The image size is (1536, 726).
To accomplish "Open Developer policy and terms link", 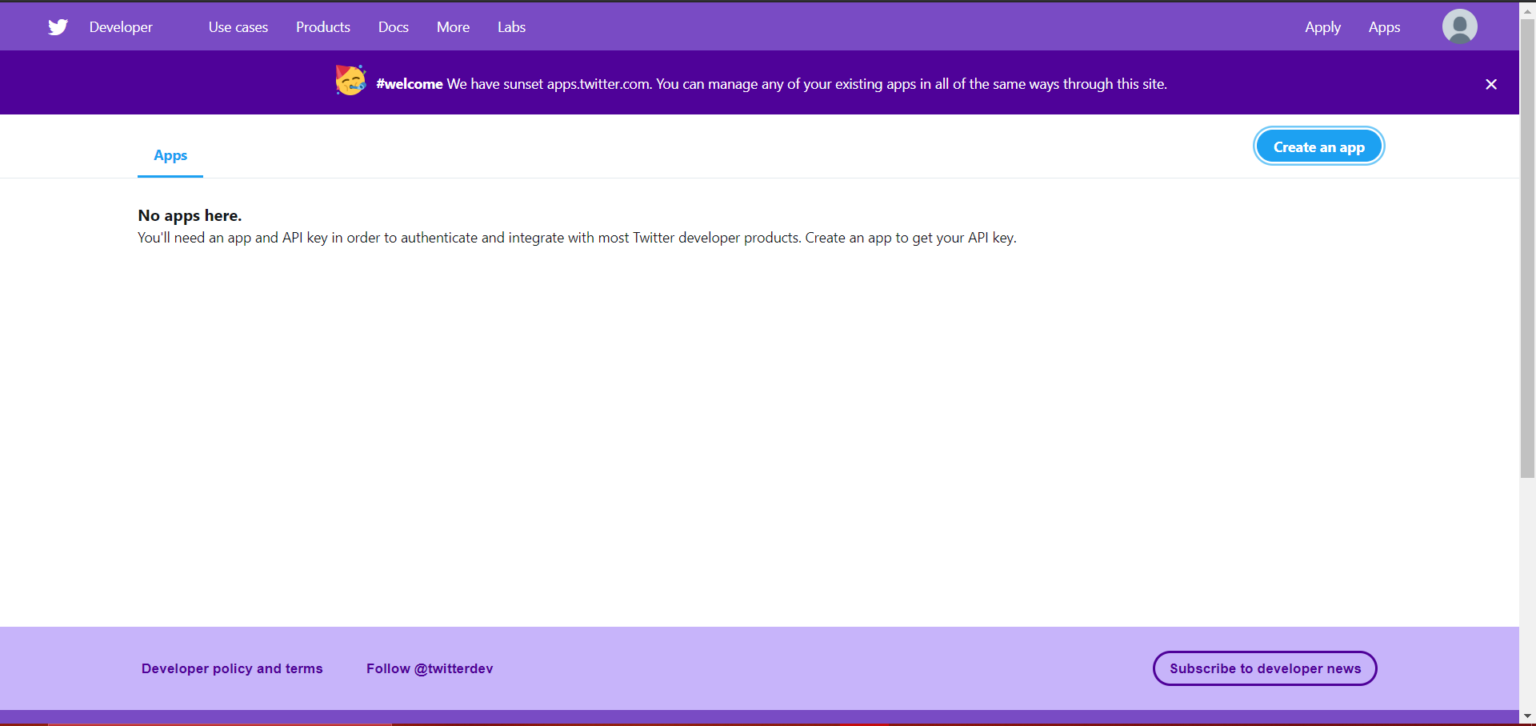I will [232, 668].
